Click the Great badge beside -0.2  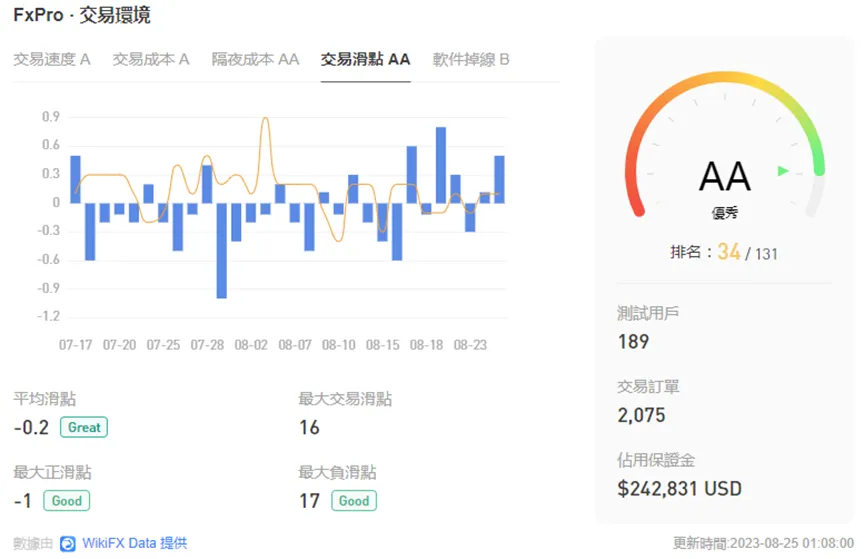pyautogui.click(x=84, y=427)
